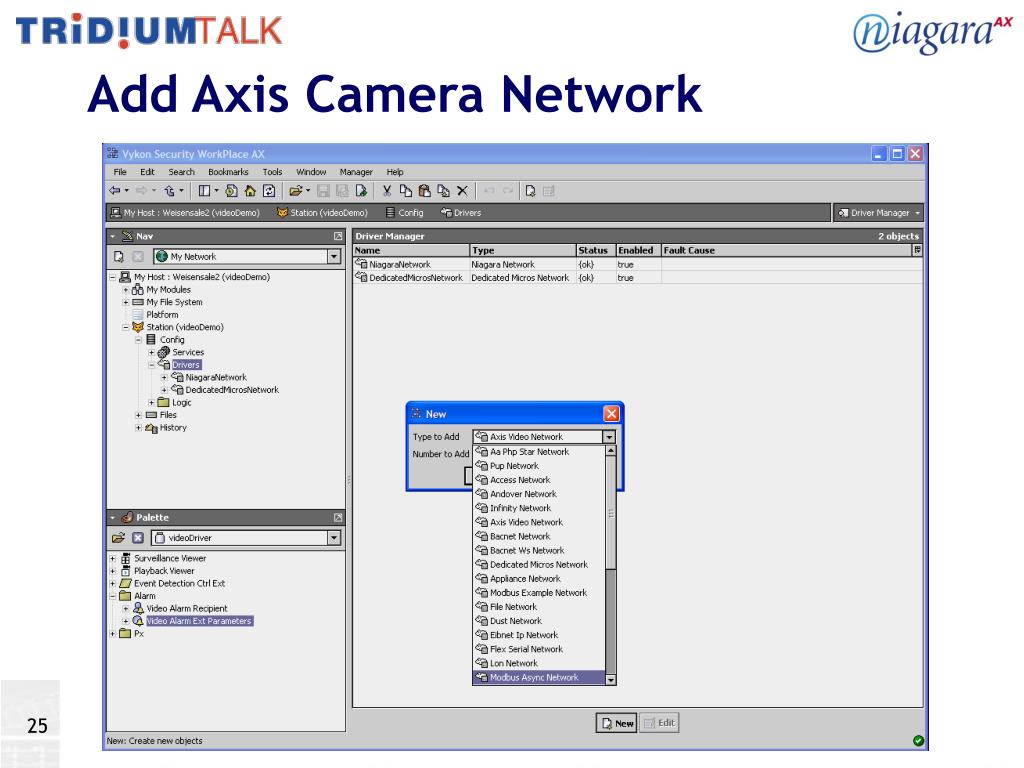Click the green status icon in status bar
The width and height of the screenshot is (1024, 768).
[x=918, y=740]
